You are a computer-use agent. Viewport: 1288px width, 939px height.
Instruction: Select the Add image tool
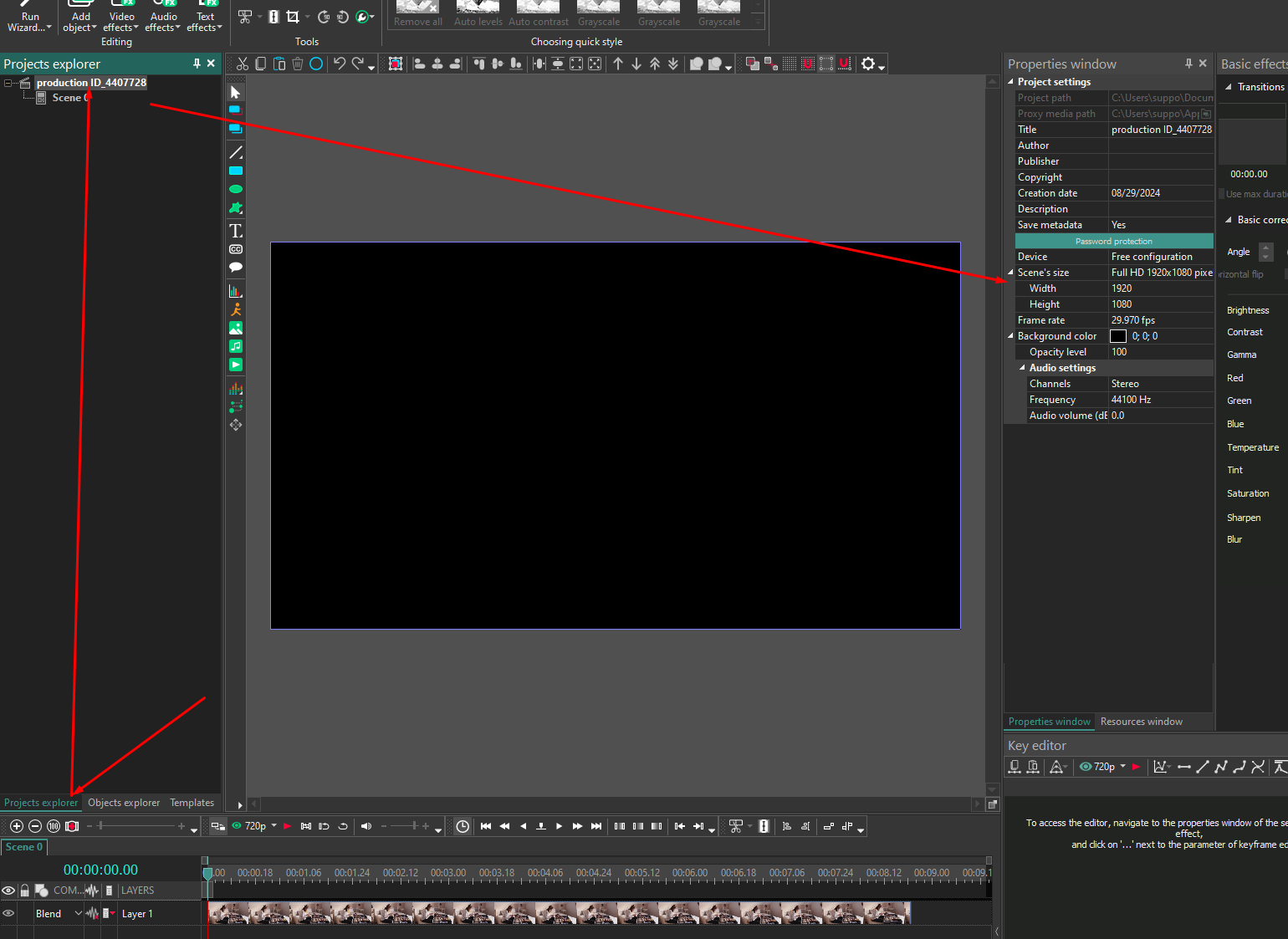click(x=236, y=328)
